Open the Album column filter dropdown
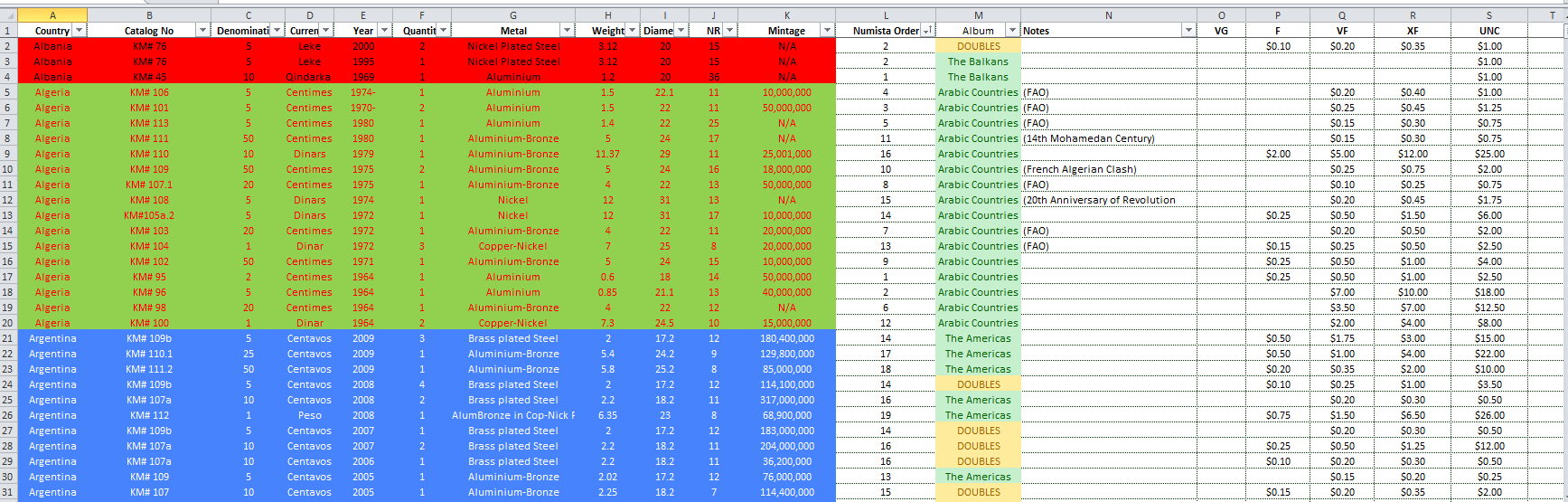The width and height of the screenshot is (1568, 502). click(1012, 31)
